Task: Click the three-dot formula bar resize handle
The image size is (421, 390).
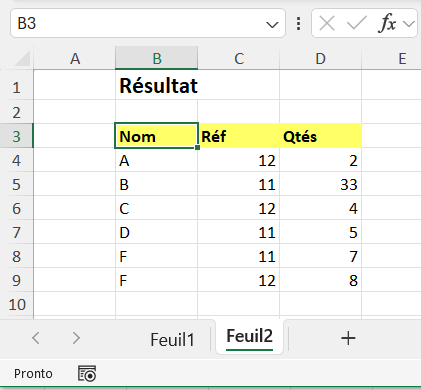Action: click(298, 24)
